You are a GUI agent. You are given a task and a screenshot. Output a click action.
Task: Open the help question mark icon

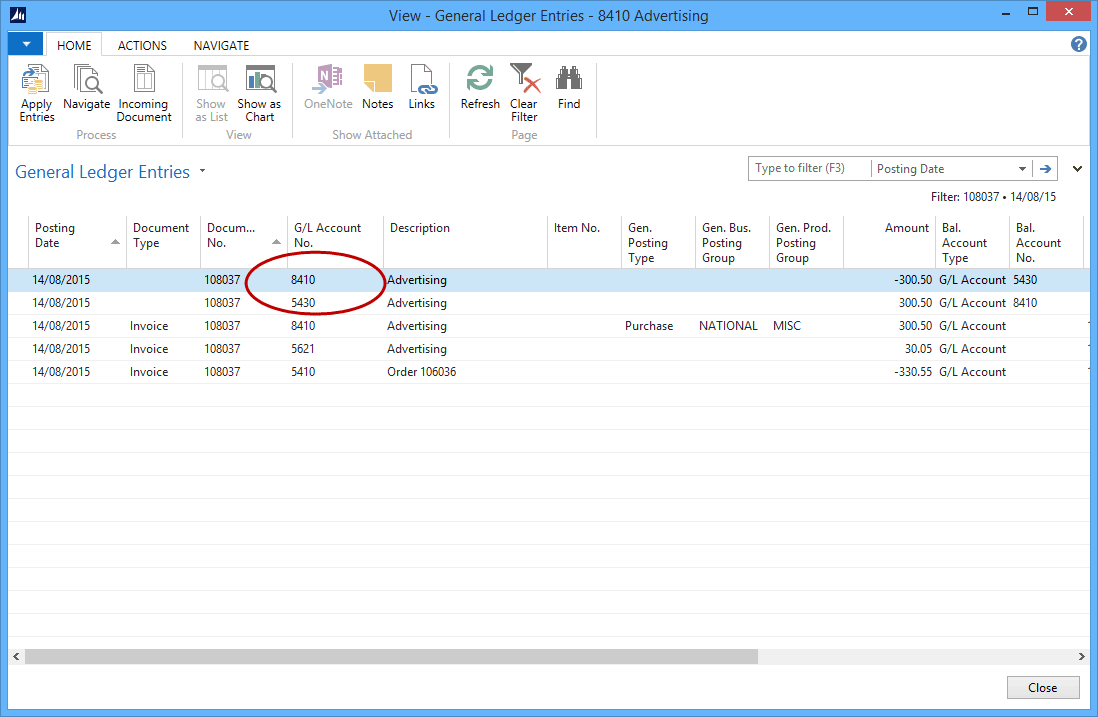[x=1078, y=44]
